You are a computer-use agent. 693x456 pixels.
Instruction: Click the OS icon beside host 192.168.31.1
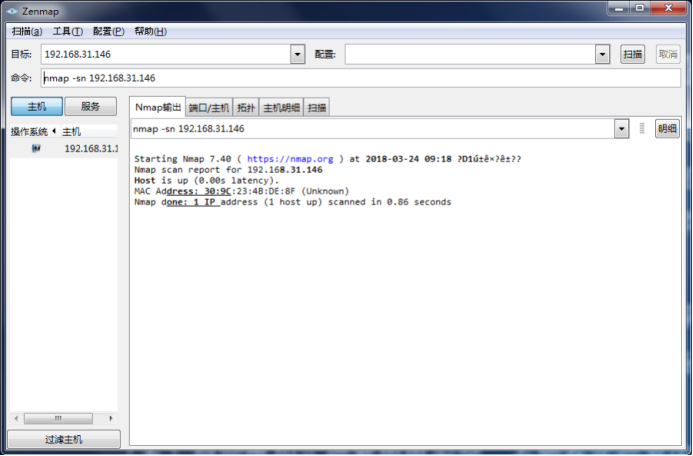(36, 148)
